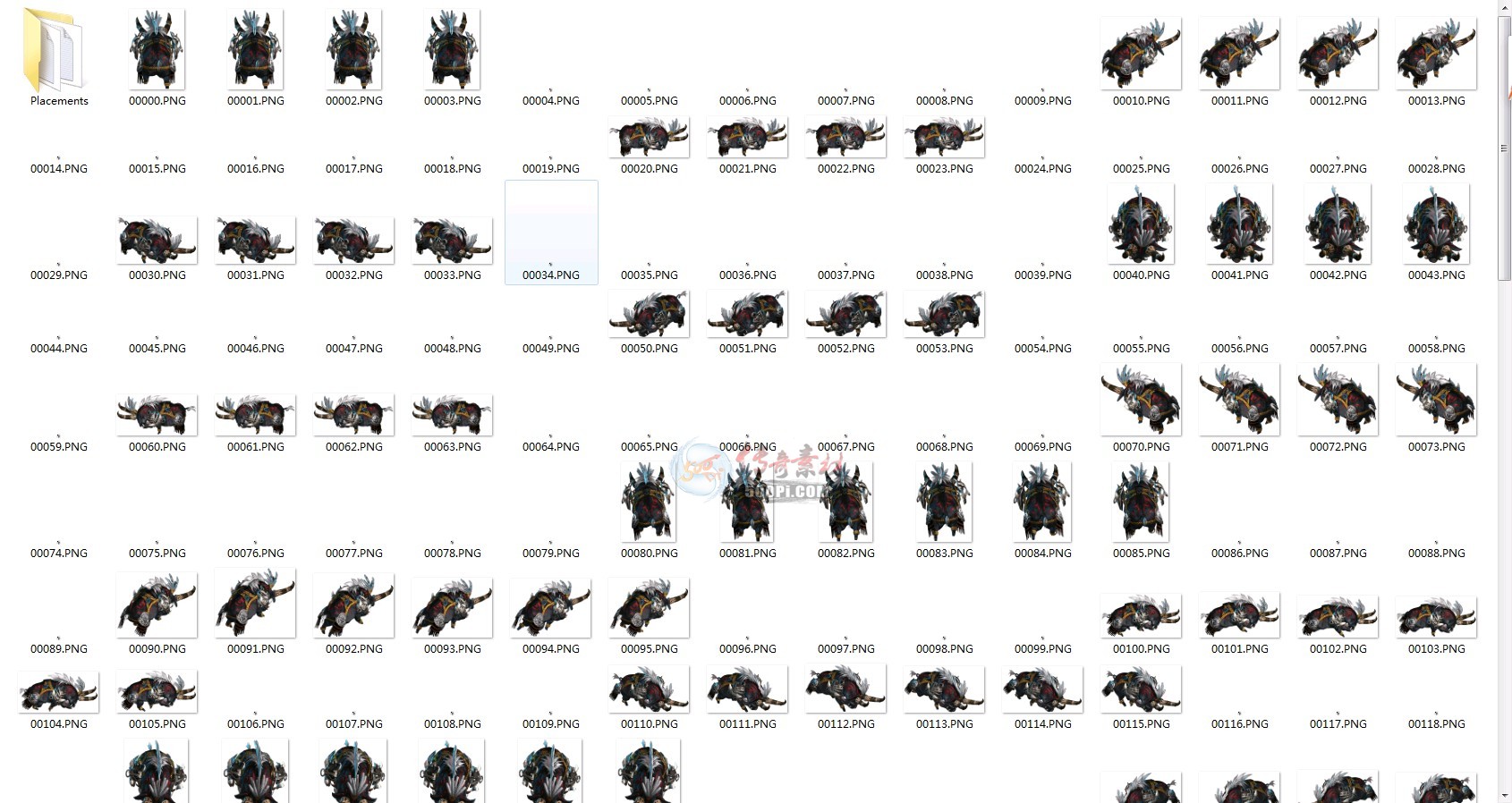This screenshot has height=803, width=1512.
Task: Click the scrollbar up arrow
Action: click(x=1504, y=7)
